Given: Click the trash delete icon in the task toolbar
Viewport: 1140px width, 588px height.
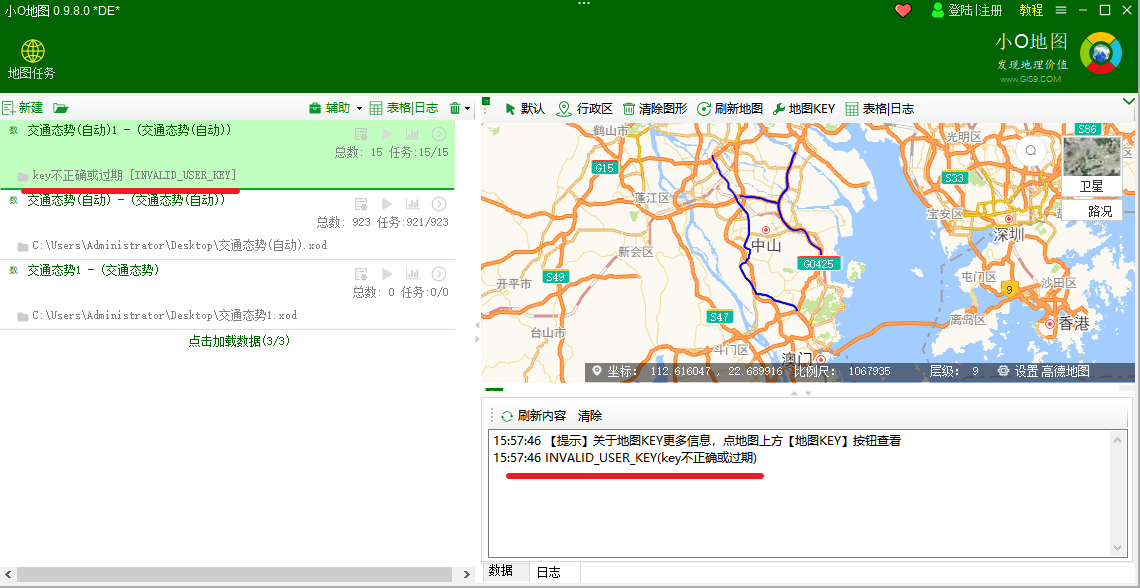Looking at the screenshot, I should [455, 108].
